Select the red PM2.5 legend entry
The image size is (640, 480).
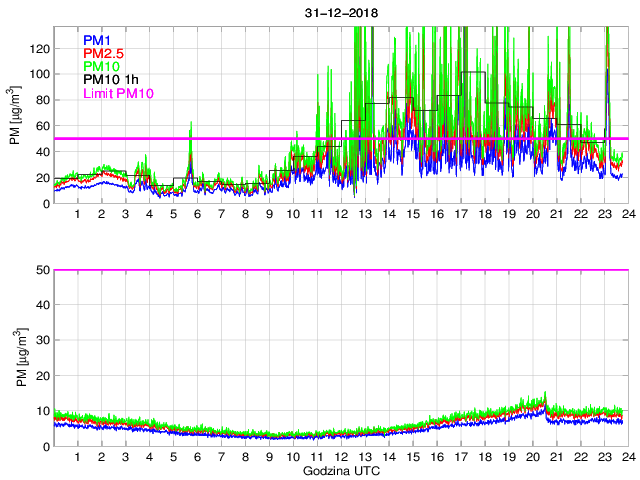pyautogui.click(x=103, y=54)
